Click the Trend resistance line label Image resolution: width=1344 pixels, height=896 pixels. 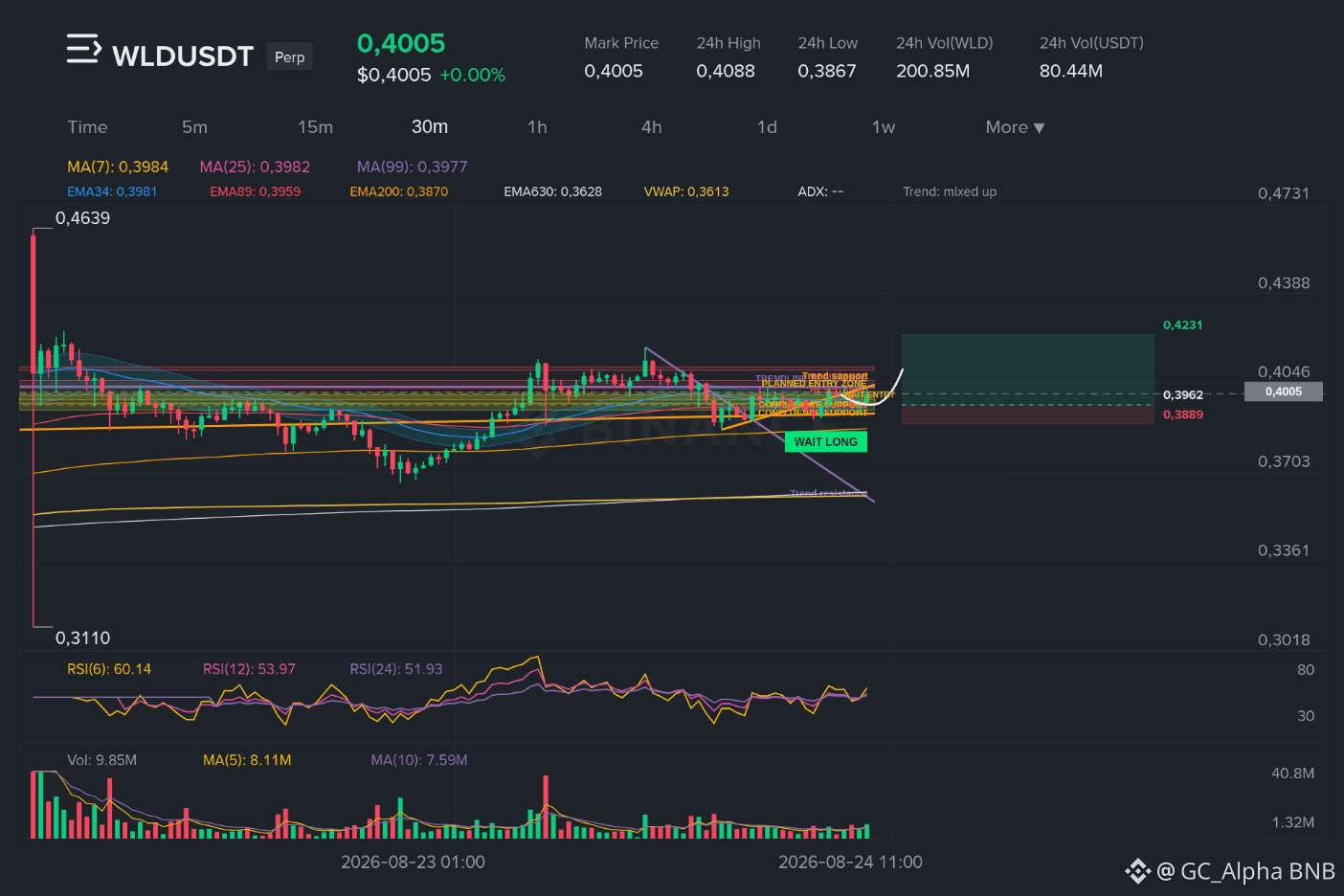tap(828, 494)
